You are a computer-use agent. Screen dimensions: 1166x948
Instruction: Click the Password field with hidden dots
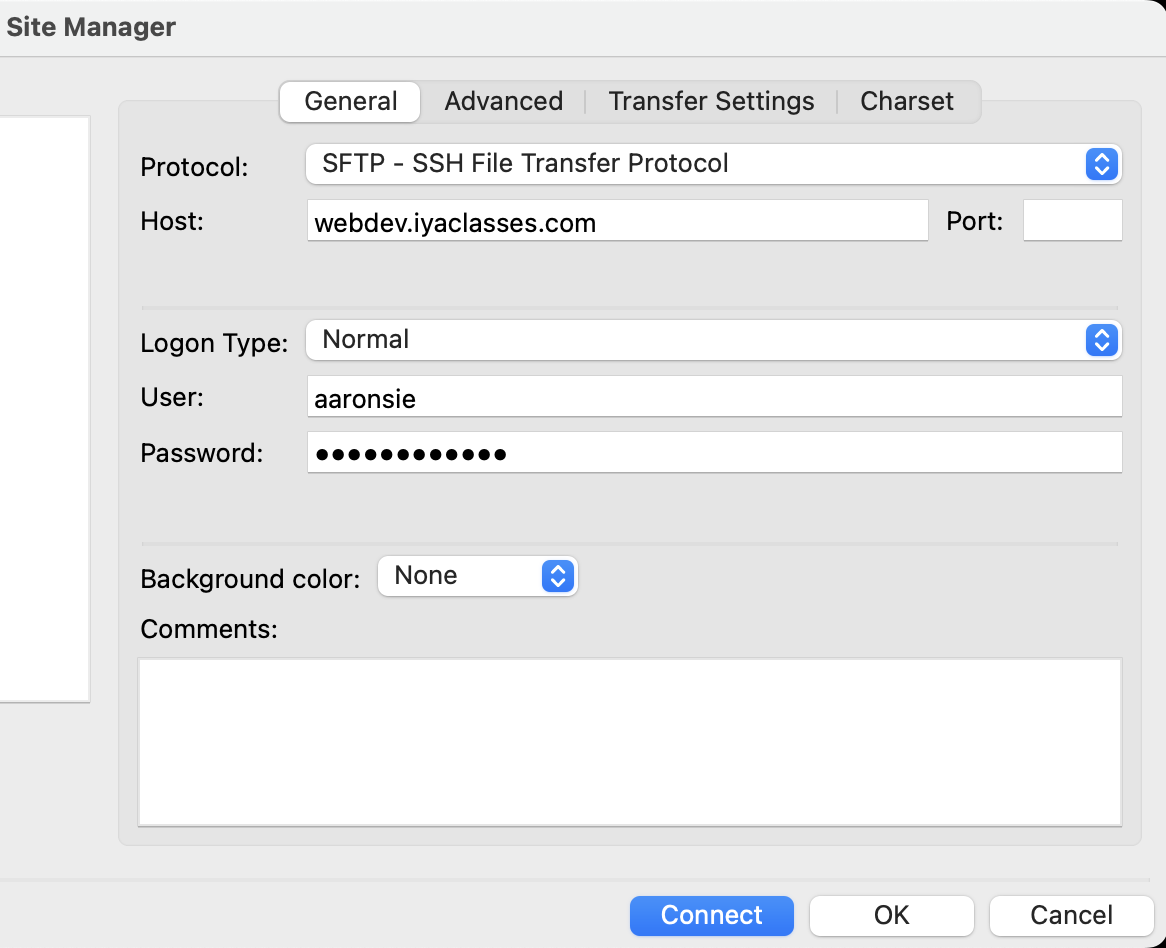[x=700, y=452]
